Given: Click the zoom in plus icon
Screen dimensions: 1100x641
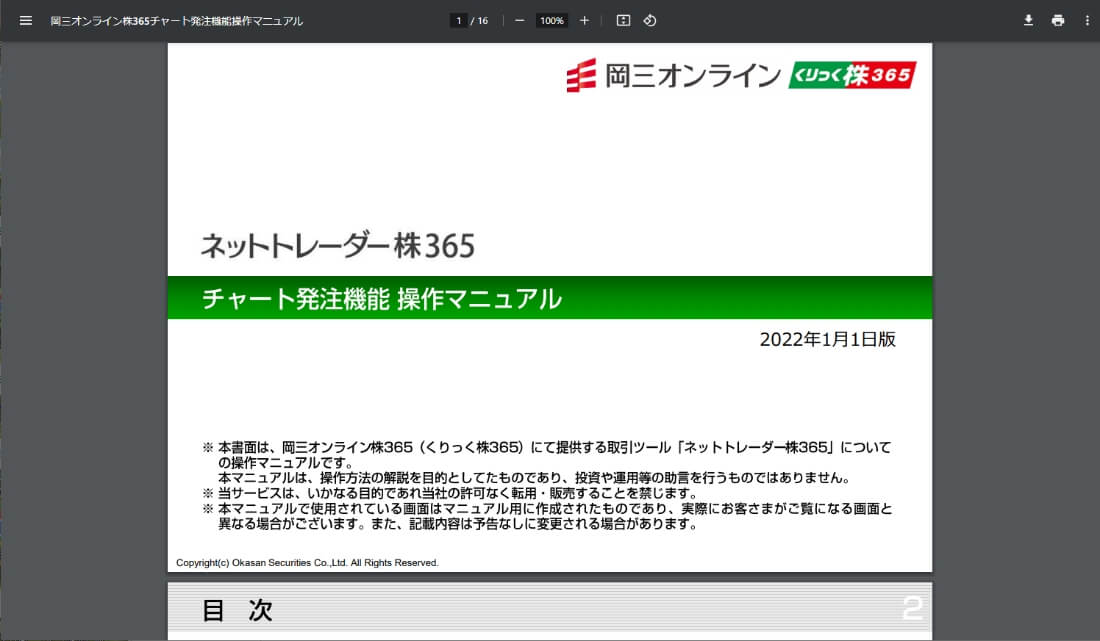Looking at the screenshot, I should click(x=584, y=21).
